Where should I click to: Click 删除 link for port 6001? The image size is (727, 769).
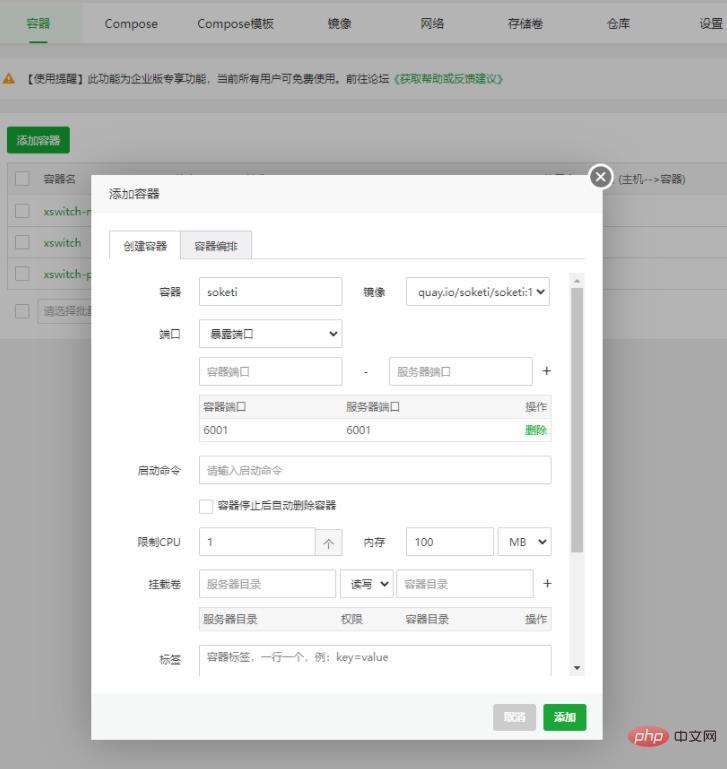click(x=536, y=430)
